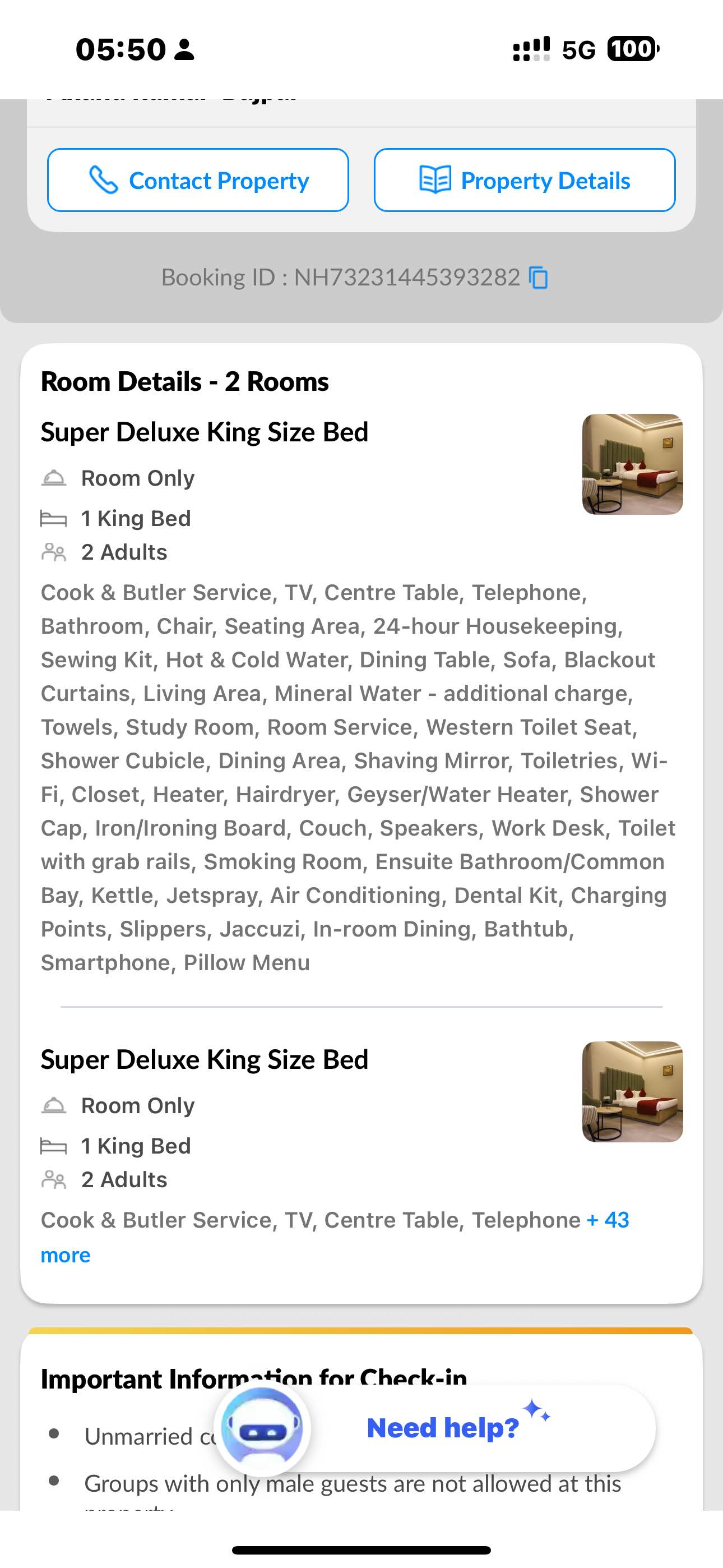Screen dimensions: 723x1568
Task: Tap the second room's king bed icon
Action: point(54,1146)
